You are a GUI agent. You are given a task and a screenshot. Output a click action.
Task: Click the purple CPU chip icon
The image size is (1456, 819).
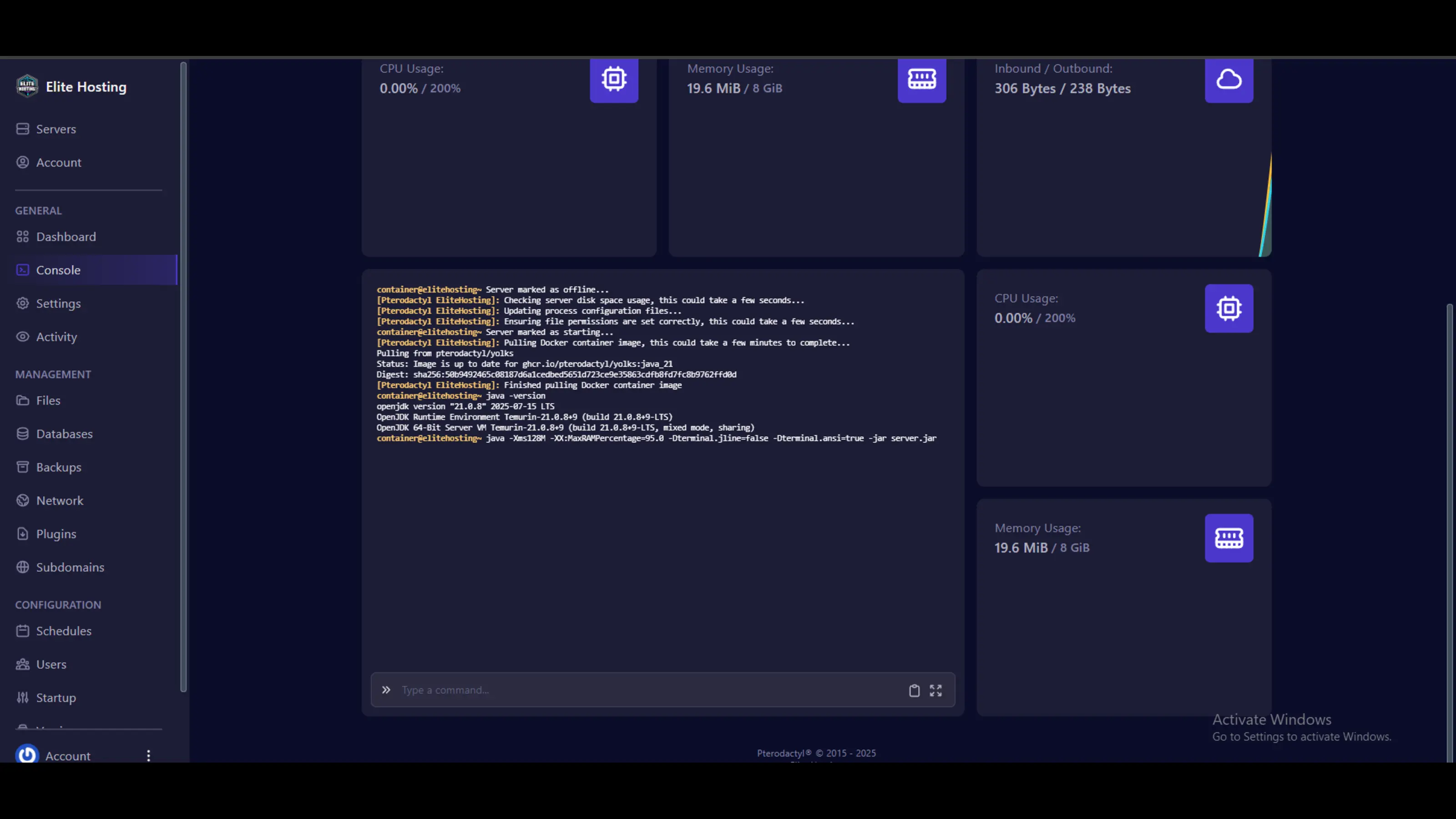(614, 80)
